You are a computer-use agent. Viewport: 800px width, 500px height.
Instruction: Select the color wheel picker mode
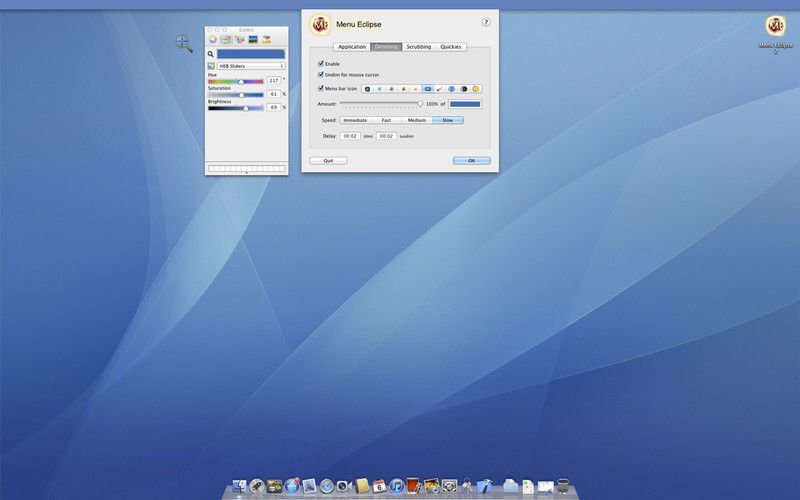pyautogui.click(x=213, y=40)
